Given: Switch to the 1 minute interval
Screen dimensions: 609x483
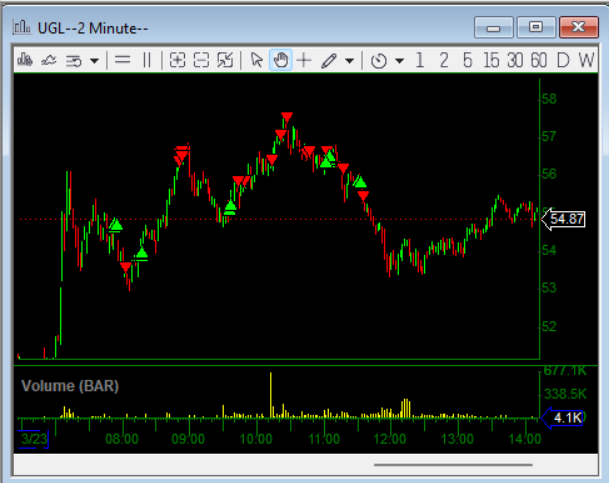Looking at the screenshot, I should pos(419,60).
